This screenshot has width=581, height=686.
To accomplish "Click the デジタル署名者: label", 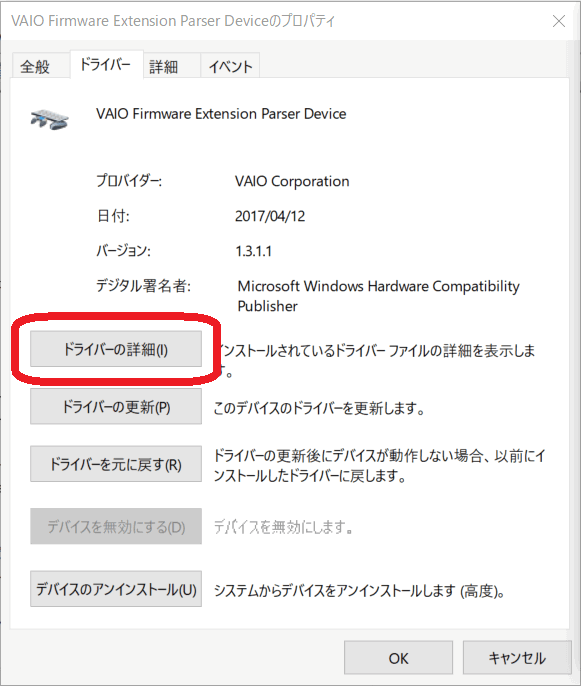I will [x=144, y=286].
